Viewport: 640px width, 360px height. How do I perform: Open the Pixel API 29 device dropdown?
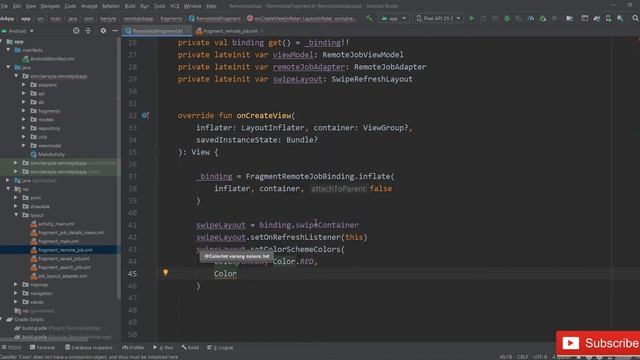(x=438, y=18)
